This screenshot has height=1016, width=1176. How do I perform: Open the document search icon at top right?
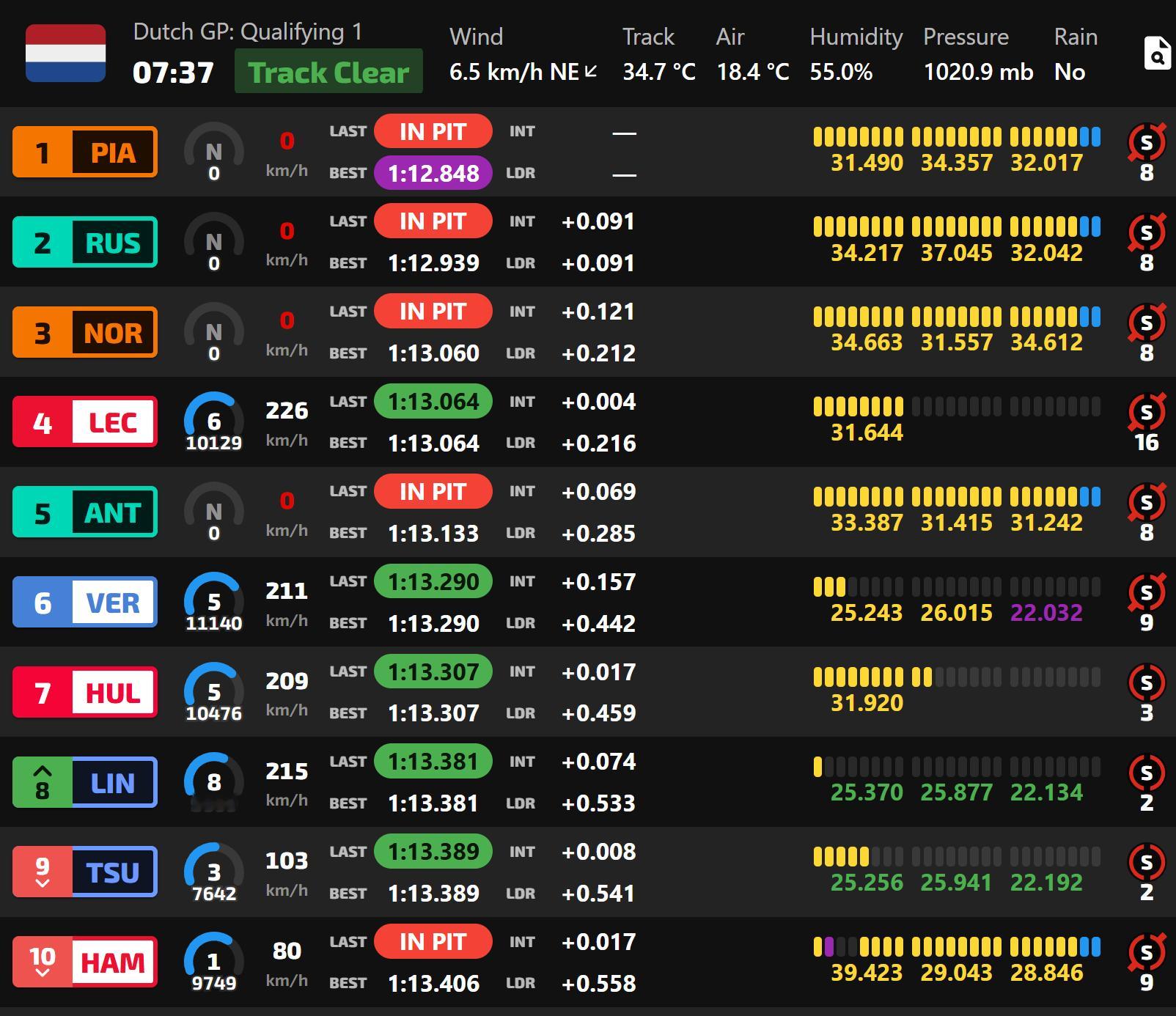[1157, 53]
